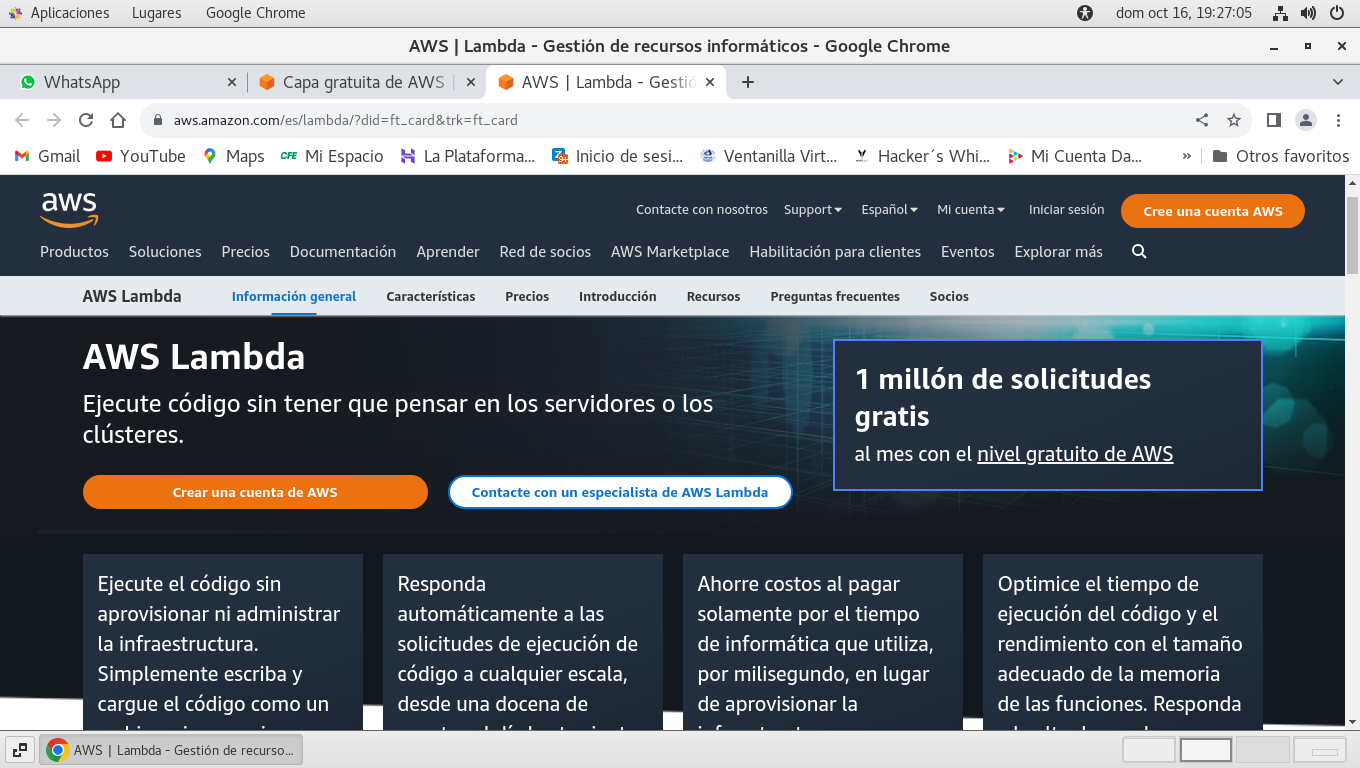Image resolution: width=1360 pixels, height=768 pixels.
Task: Open the system volume icon
Action: [x=1308, y=13]
